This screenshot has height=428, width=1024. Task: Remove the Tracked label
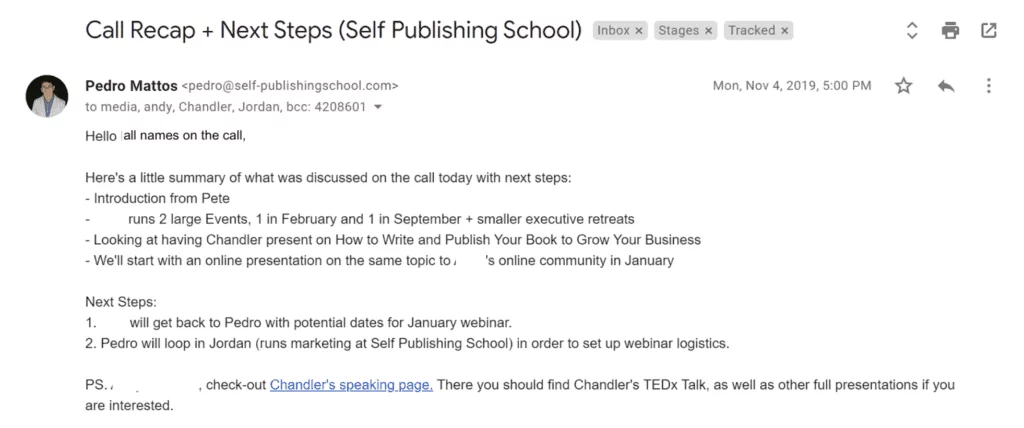click(784, 31)
